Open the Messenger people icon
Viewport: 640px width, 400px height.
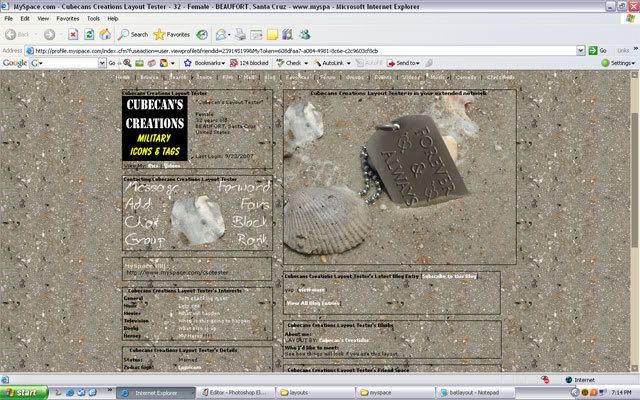304,35
